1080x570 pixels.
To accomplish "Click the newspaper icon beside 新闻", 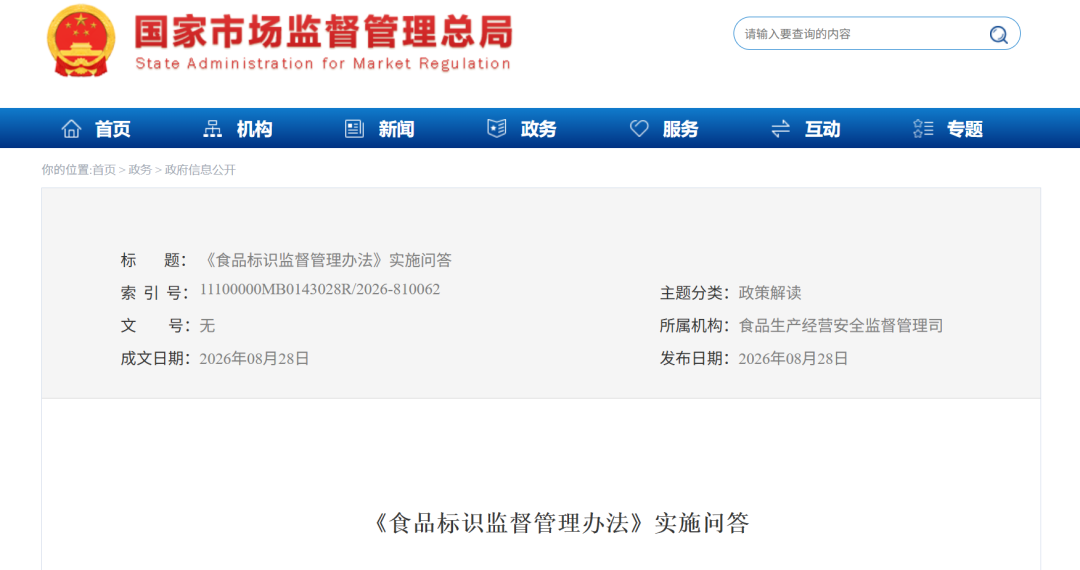I will [x=355, y=129].
